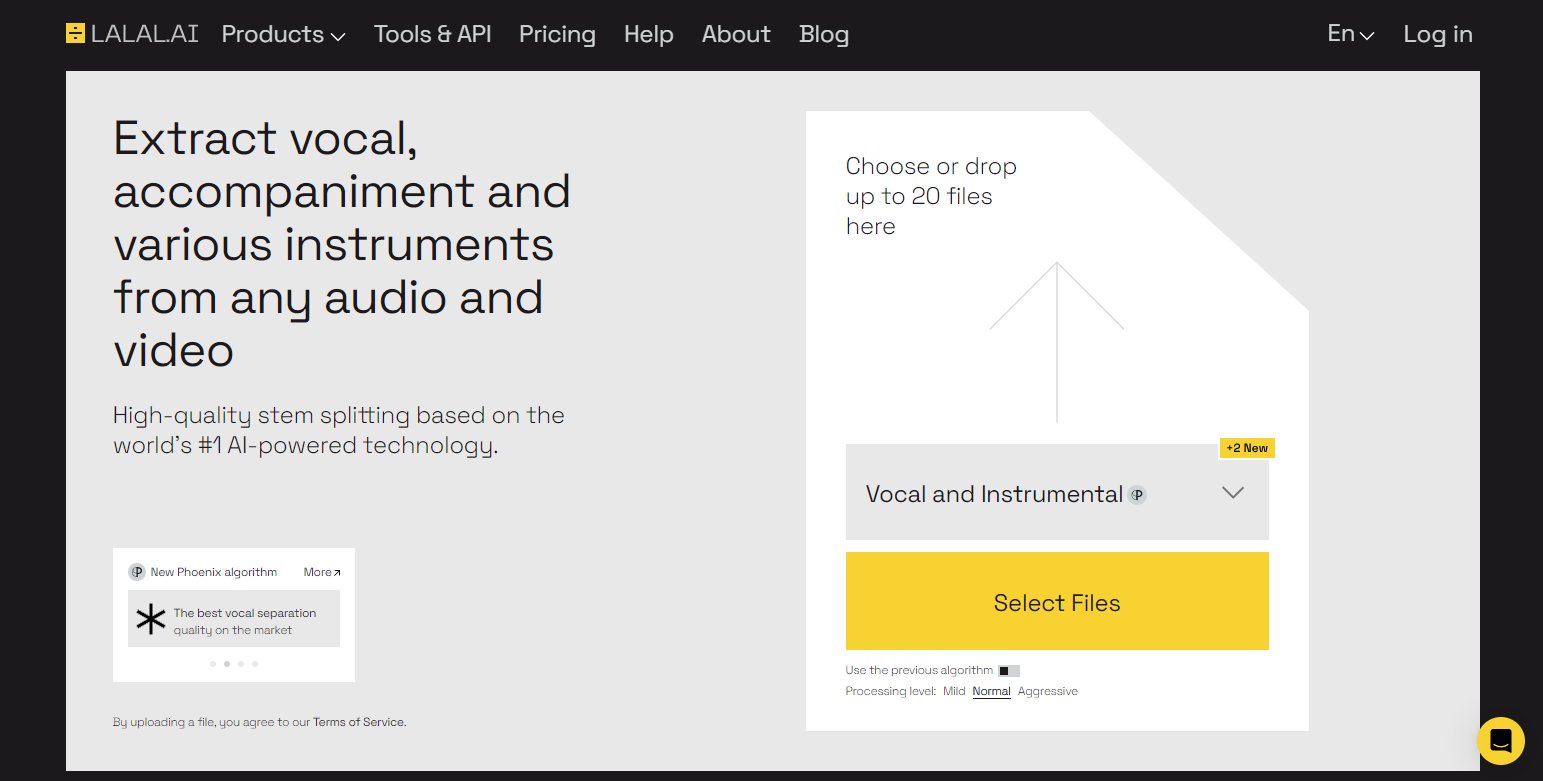Open the live chat support bubble

tap(1500, 741)
